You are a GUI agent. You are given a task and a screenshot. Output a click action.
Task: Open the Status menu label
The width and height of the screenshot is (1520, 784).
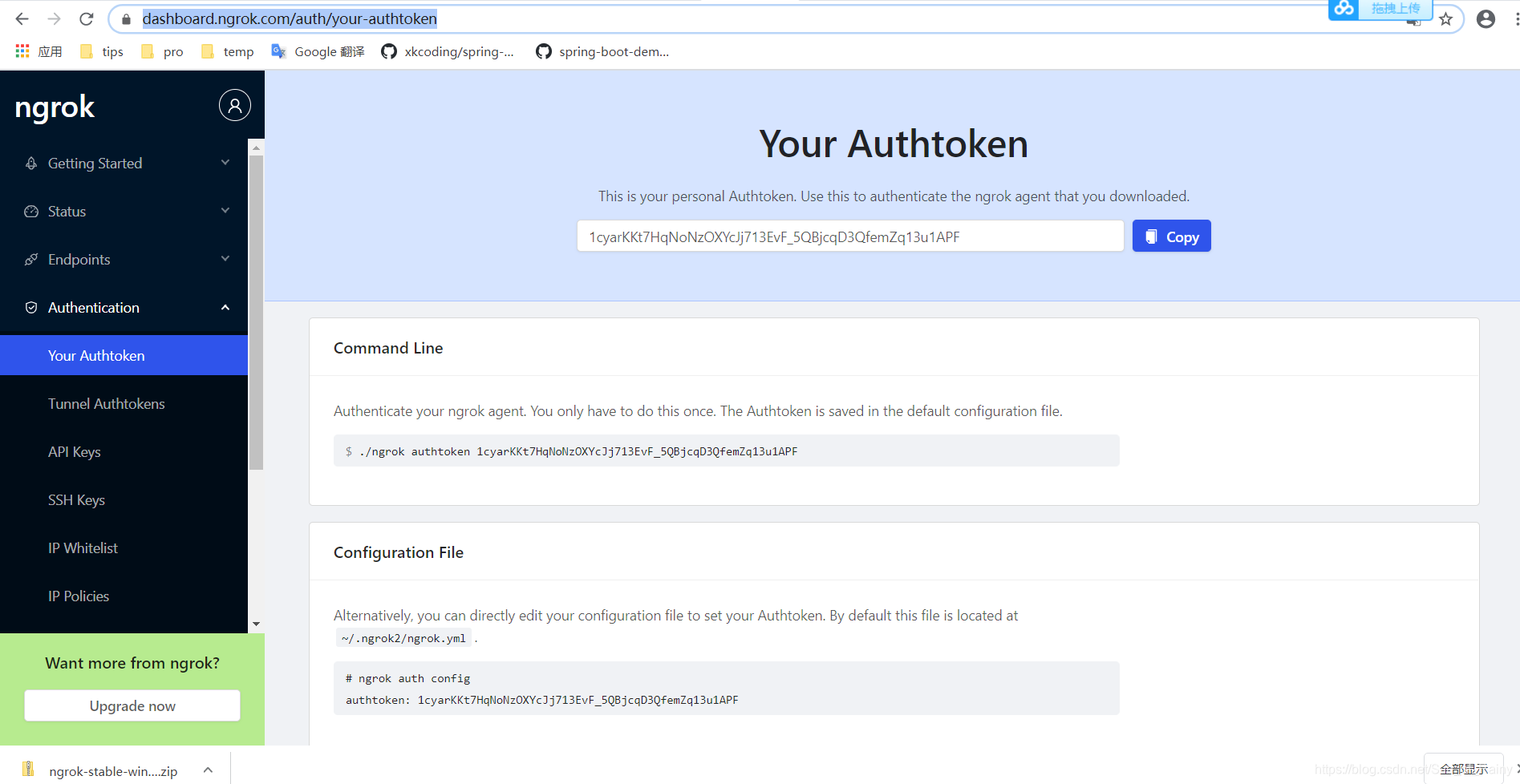pyautogui.click(x=67, y=212)
